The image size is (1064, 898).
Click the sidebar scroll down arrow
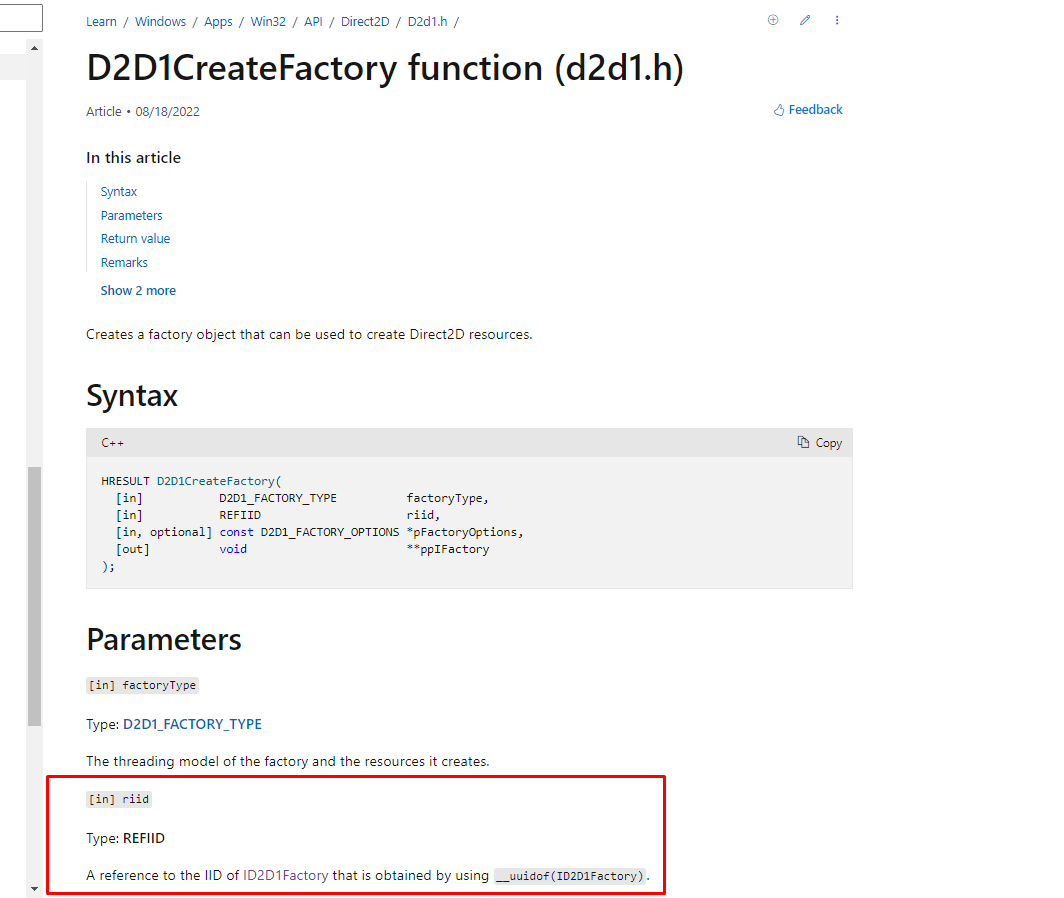pos(35,888)
